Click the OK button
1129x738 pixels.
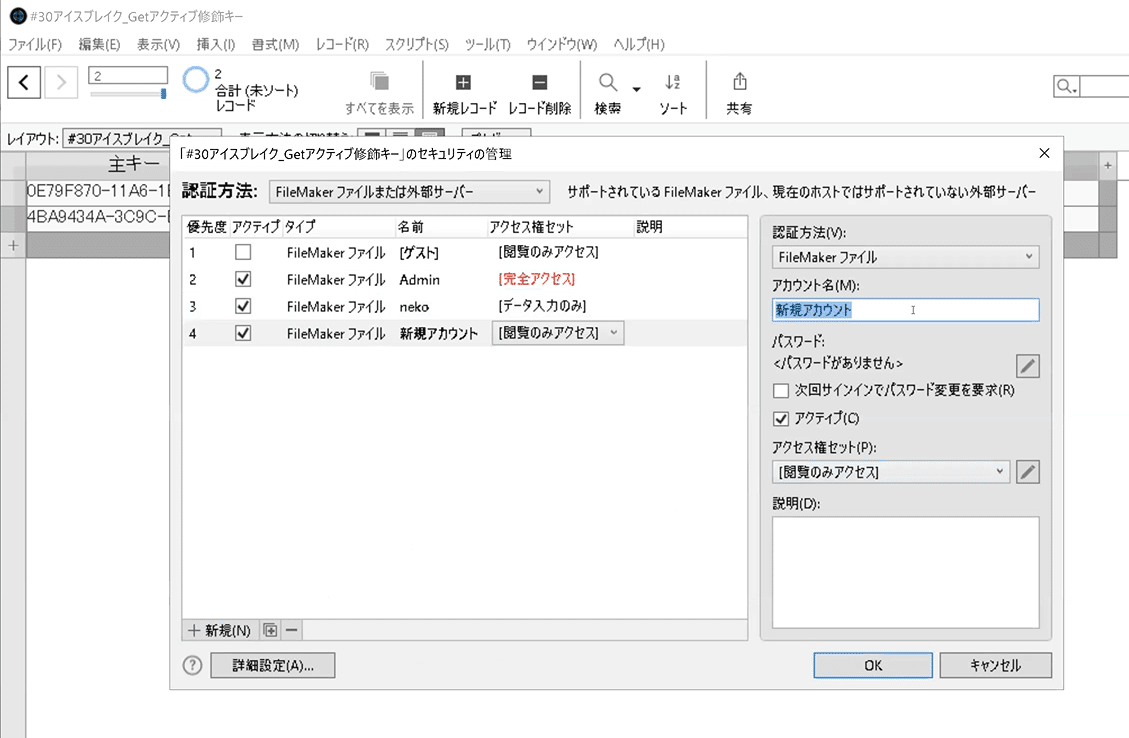(x=873, y=665)
